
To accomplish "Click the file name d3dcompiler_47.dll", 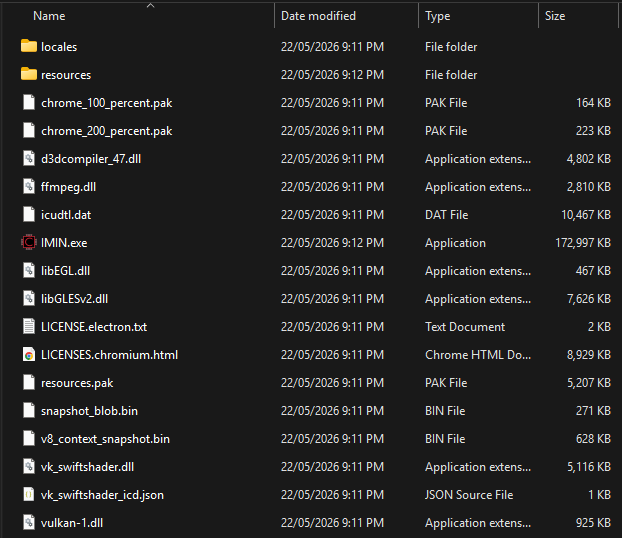I will pos(91,159).
